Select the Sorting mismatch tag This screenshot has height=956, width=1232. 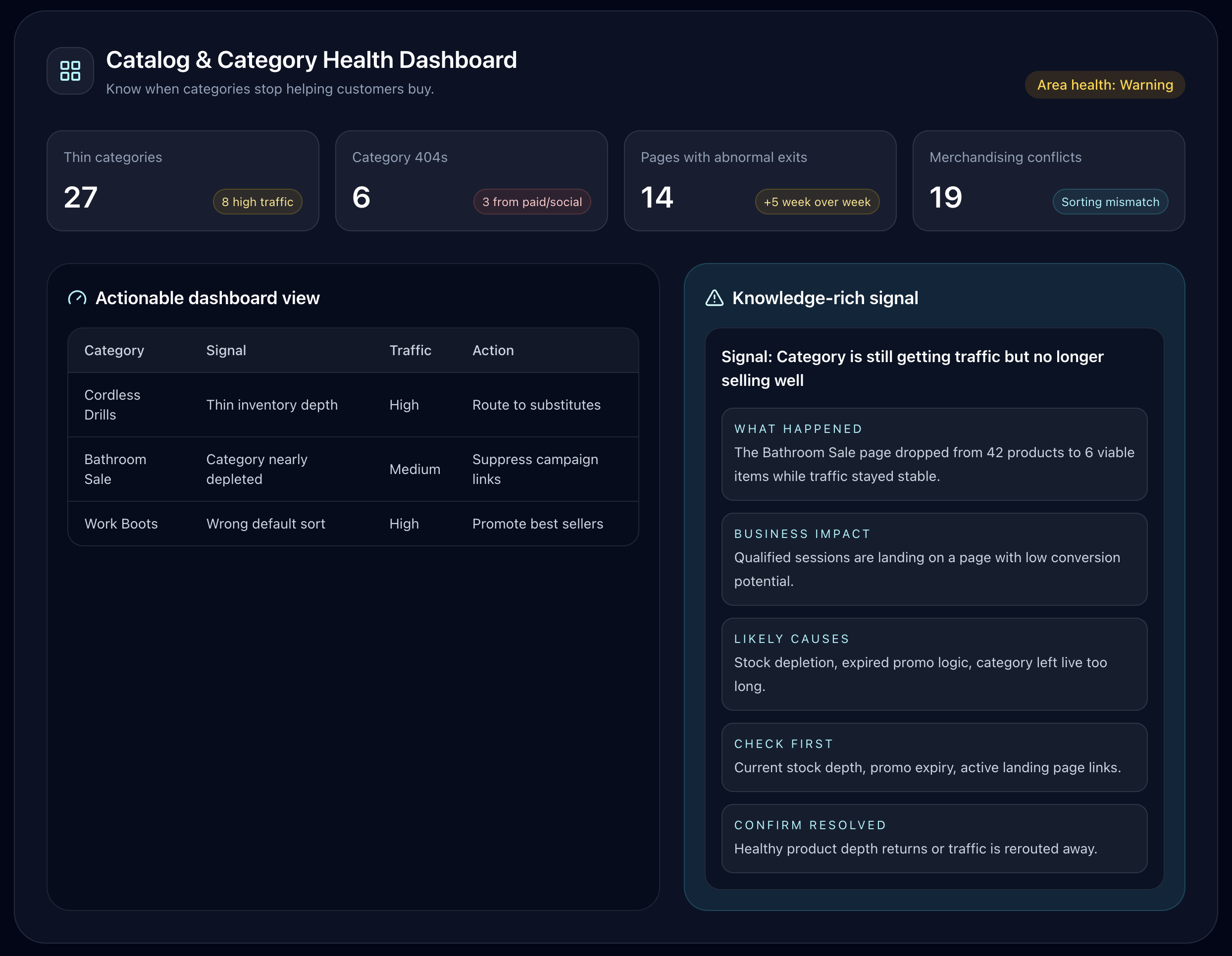(x=1110, y=202)
